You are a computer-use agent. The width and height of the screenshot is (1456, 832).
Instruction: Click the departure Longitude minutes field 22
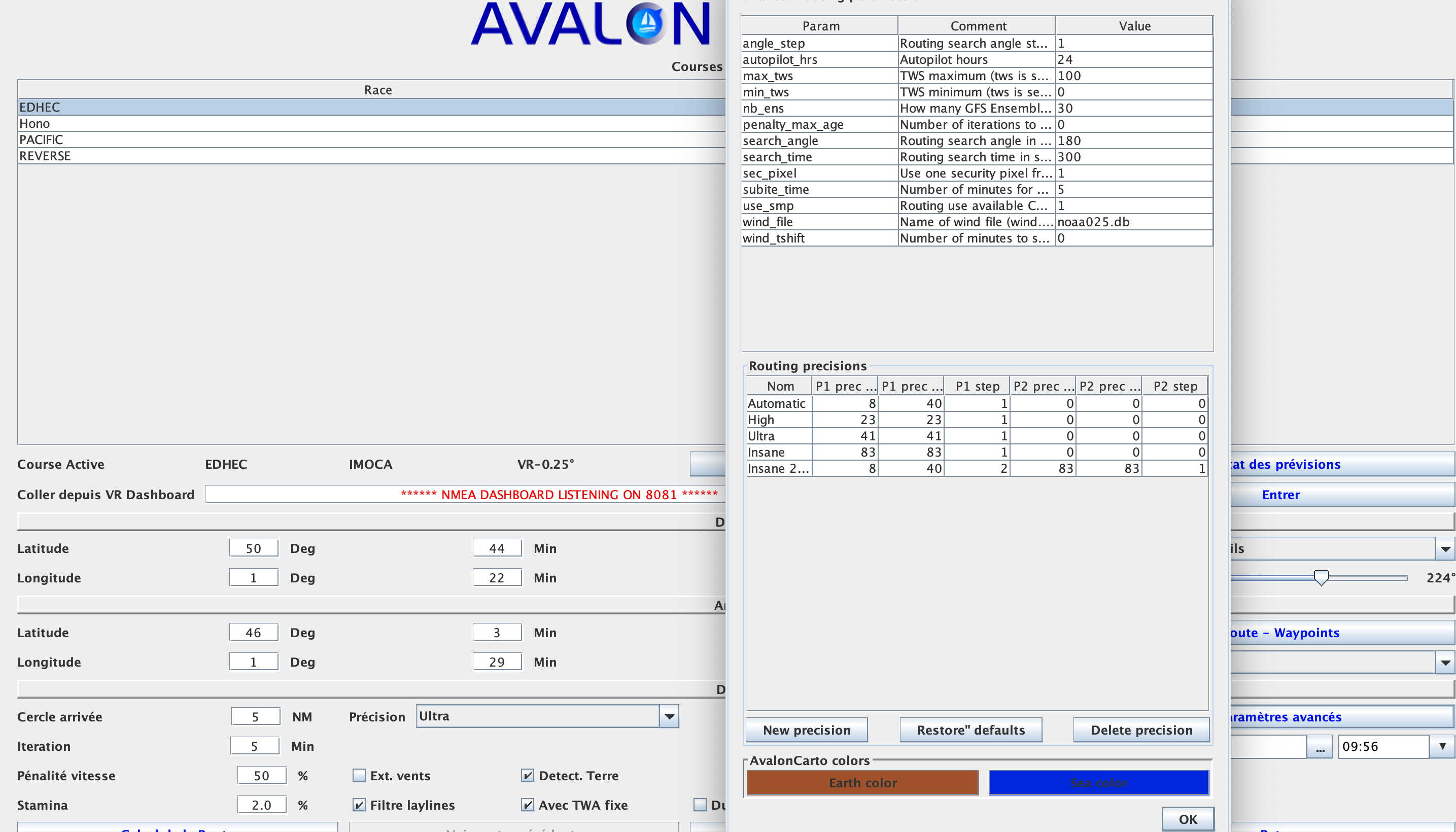497,577
